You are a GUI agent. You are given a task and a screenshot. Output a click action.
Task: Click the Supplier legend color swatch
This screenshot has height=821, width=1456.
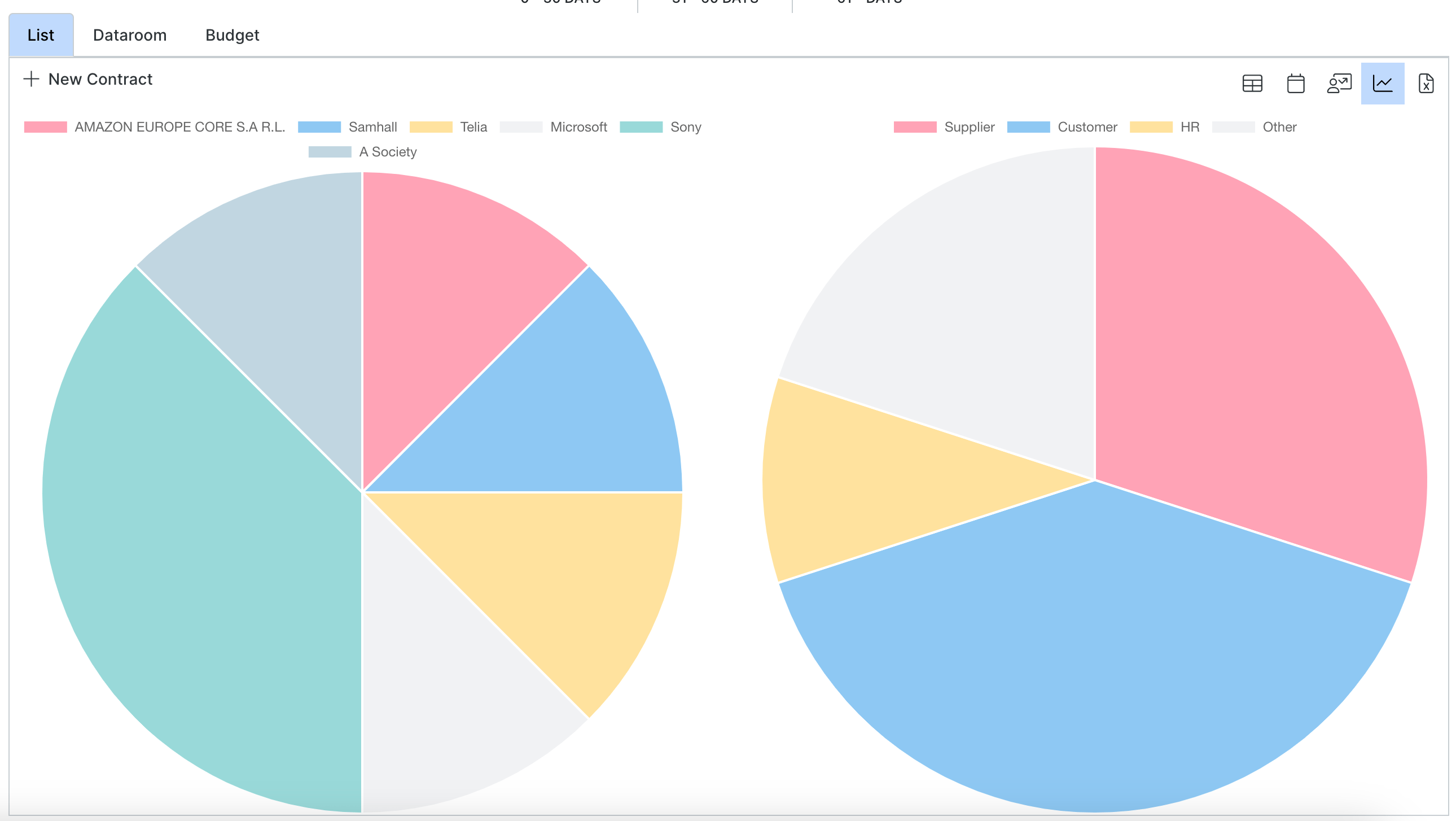[911, 127]
